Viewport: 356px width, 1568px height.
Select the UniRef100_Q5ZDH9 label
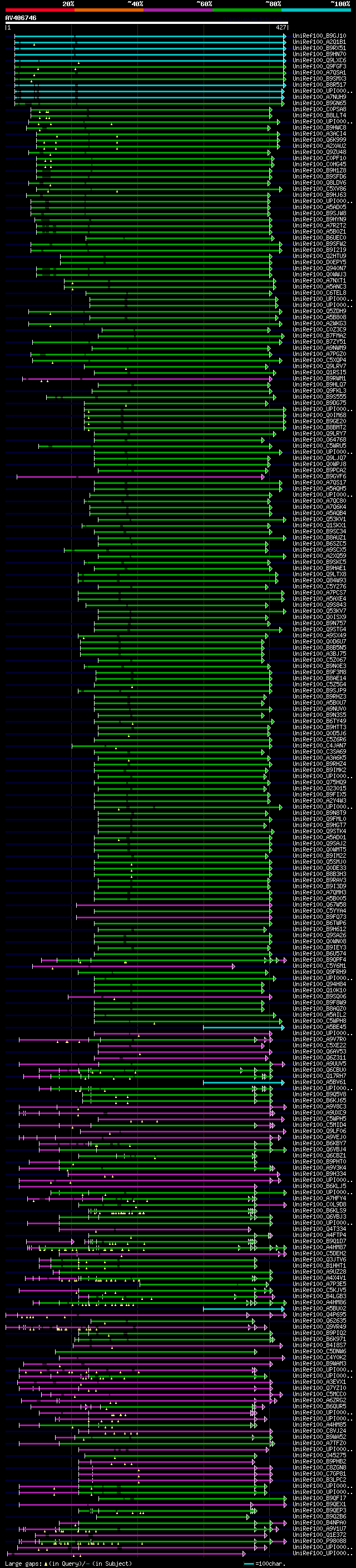pyautogui.click(x=319, y=311)
